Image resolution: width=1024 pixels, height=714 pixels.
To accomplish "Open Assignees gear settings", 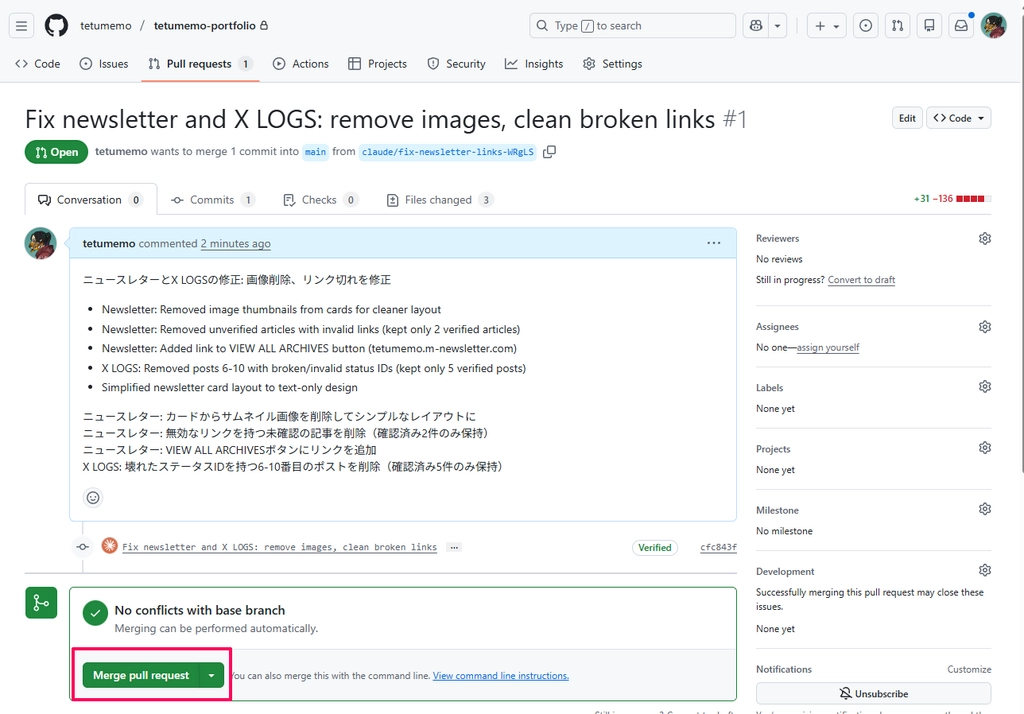I will 985,327.
